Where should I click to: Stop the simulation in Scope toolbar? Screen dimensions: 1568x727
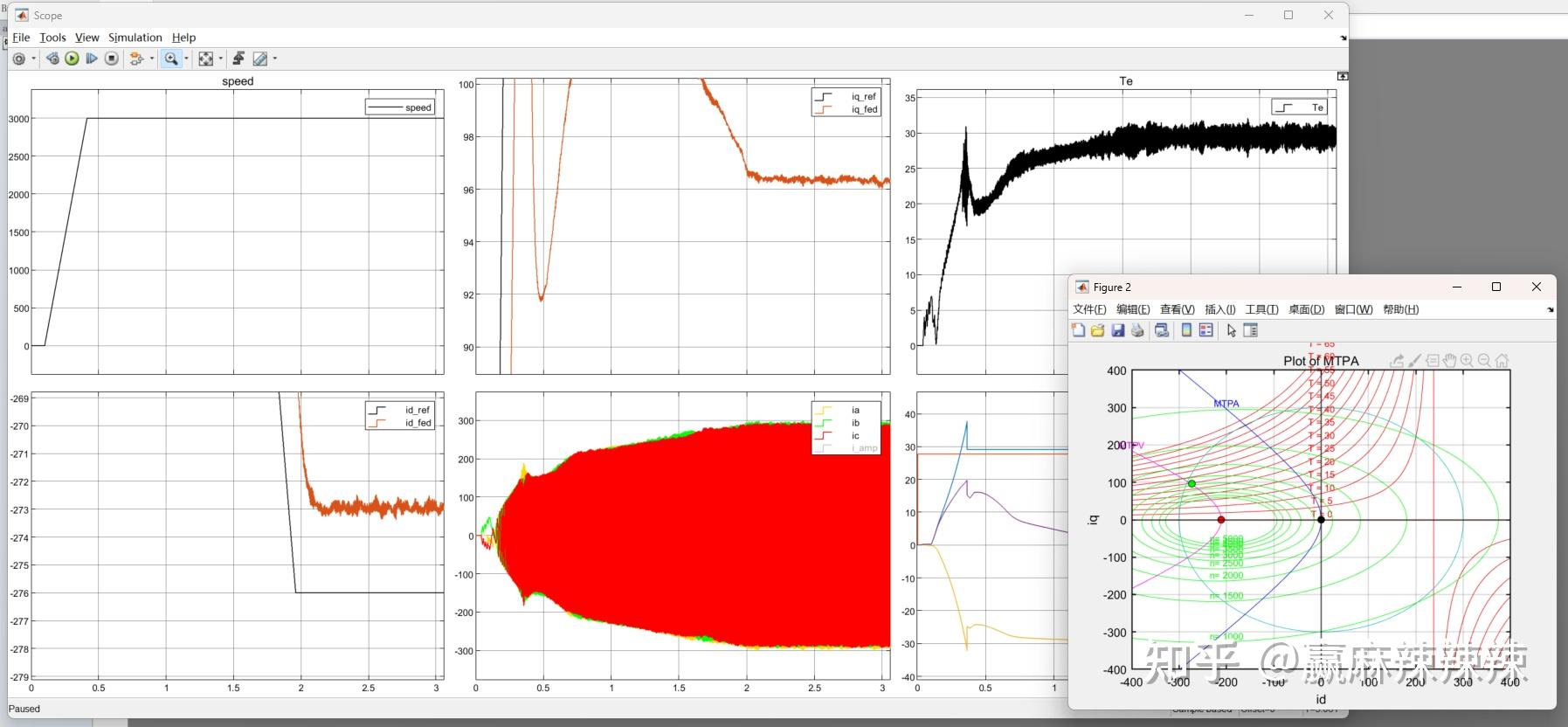[x=111, y=59]
